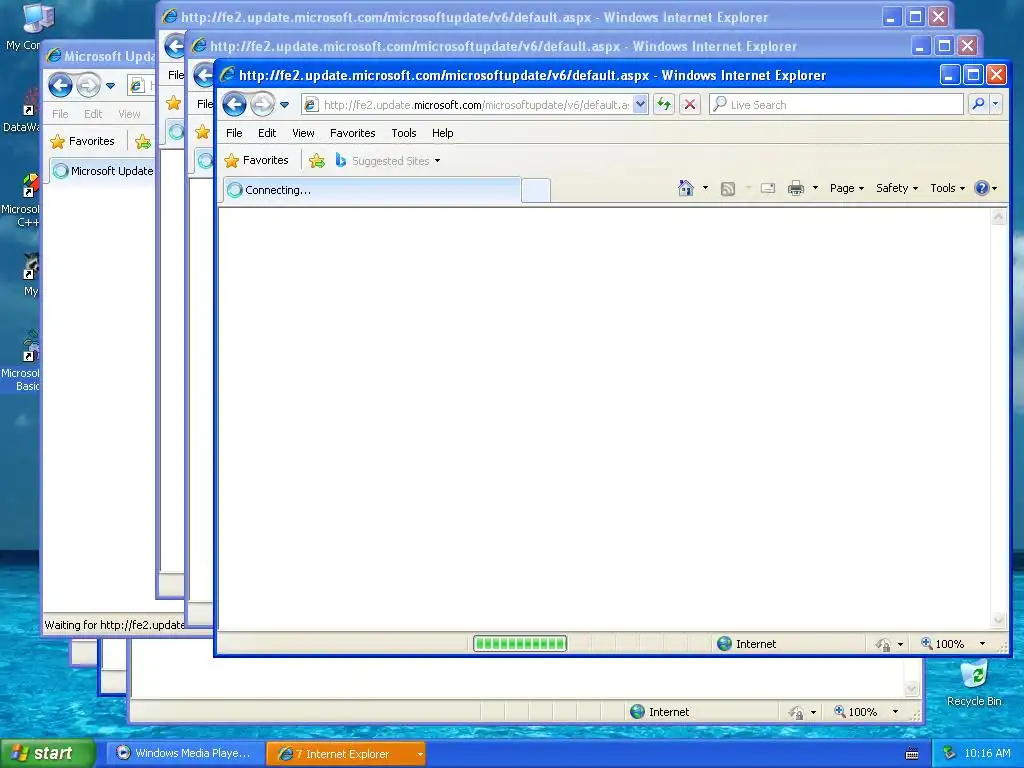The height and width of the screenshot is (768, 1024).
Task: Open File menu in Microsoft Update window
Action: [60, 114]
